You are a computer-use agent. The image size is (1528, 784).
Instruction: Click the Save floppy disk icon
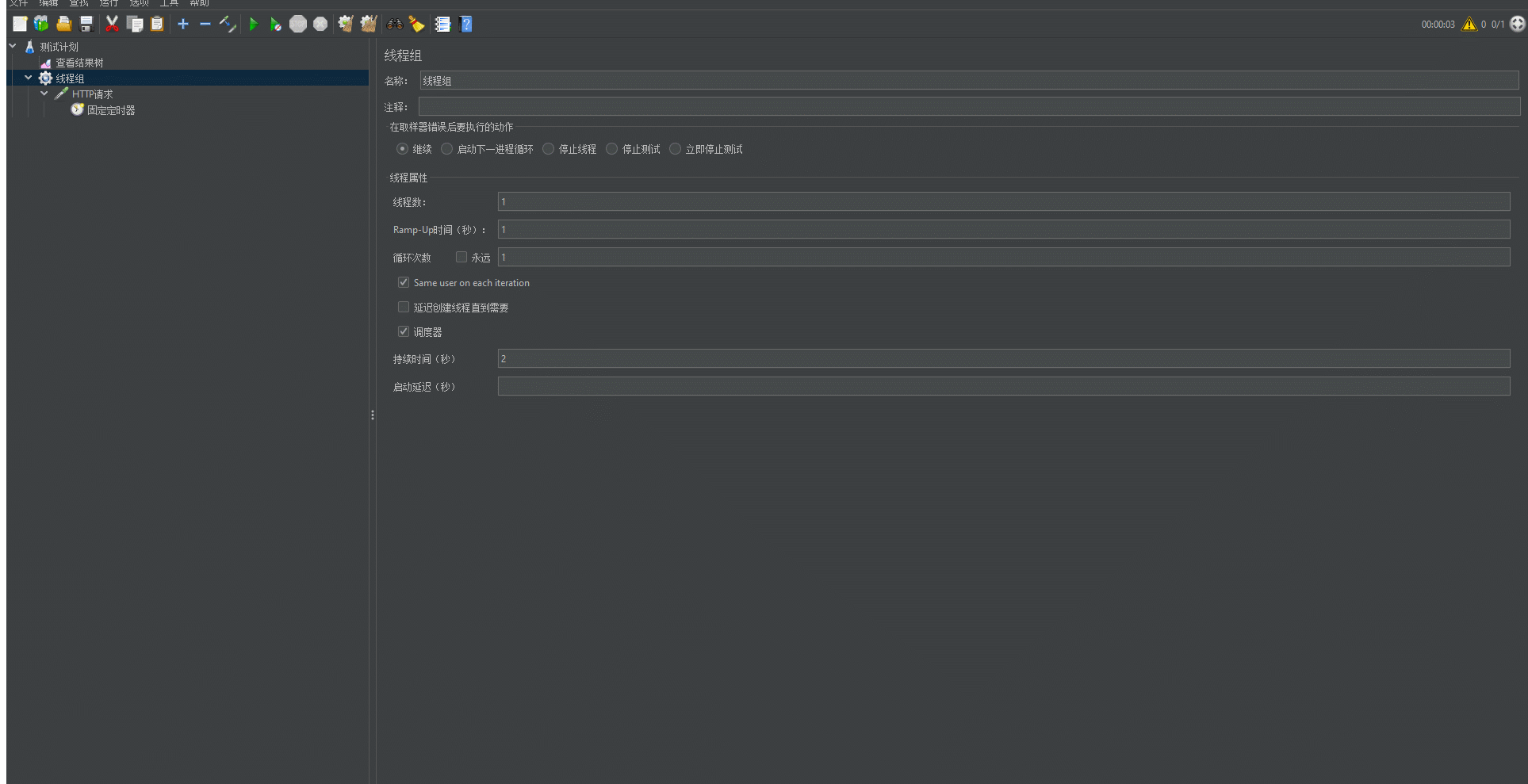[86, 25]
